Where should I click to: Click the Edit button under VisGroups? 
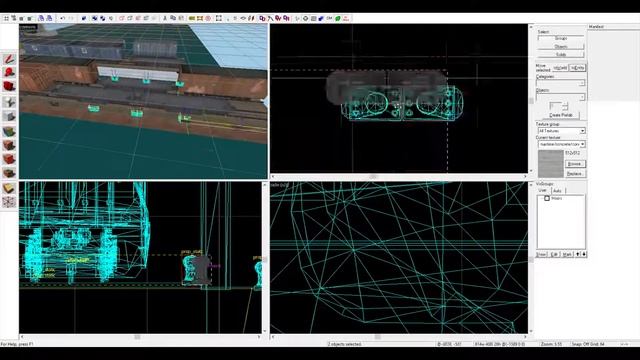click(554, 254)
